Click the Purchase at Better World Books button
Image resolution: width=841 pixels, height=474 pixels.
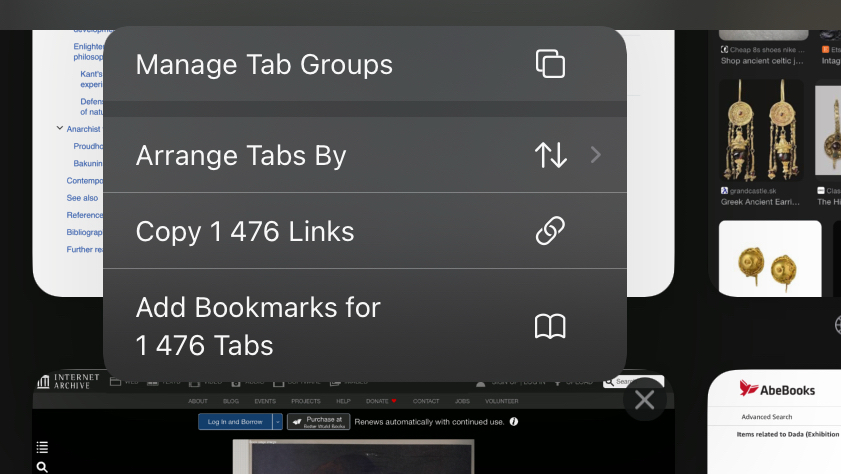point(318,422)
